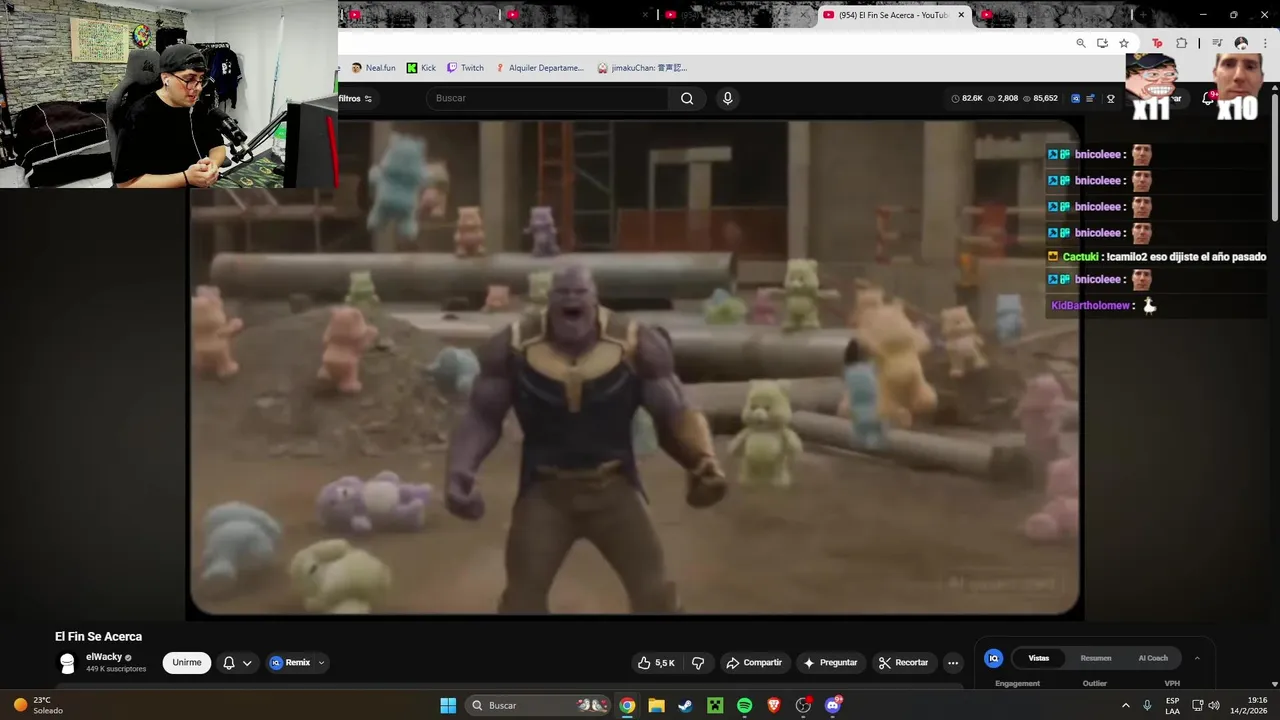The height and width of the screenshot is (720, 1280).
Task: Click the Remix button
Action: coord(290,662)
